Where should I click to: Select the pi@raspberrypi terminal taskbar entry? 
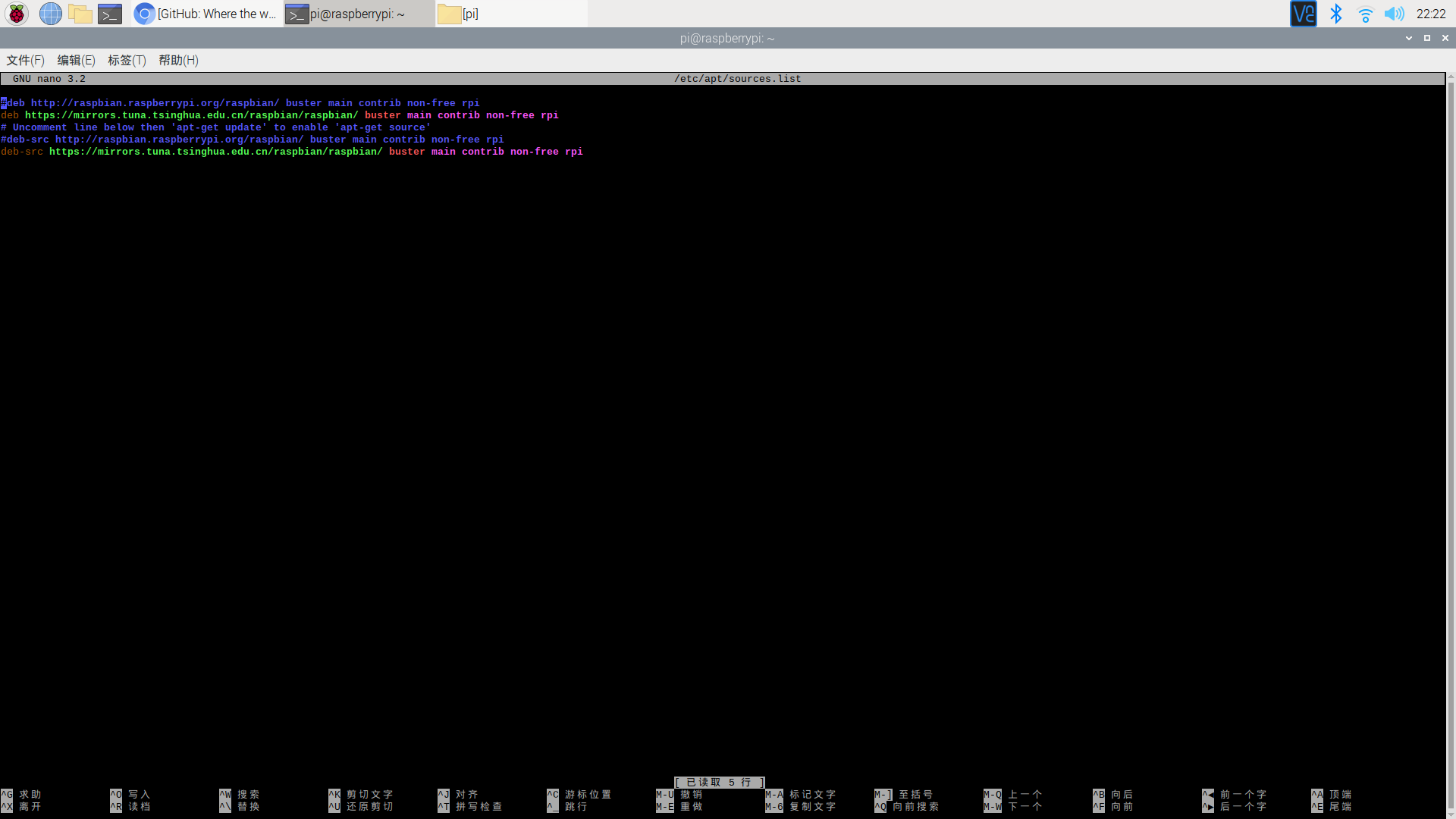(x=359, y=14)
